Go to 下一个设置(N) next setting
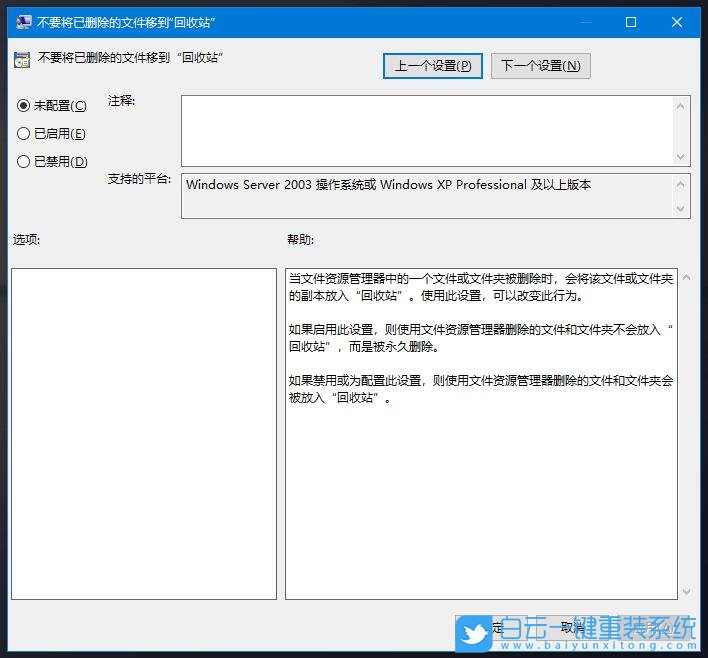This screenshot has height=658, width=708. click(540, 66)
